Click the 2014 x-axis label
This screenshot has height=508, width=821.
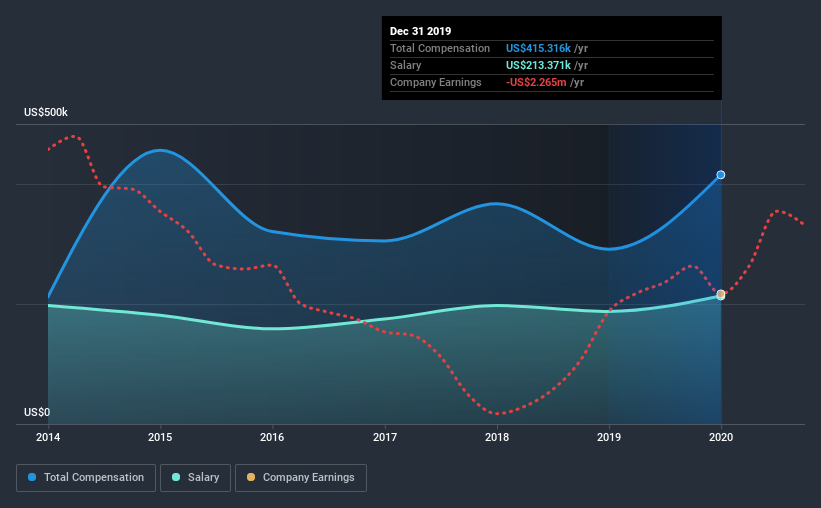point(48,437)
